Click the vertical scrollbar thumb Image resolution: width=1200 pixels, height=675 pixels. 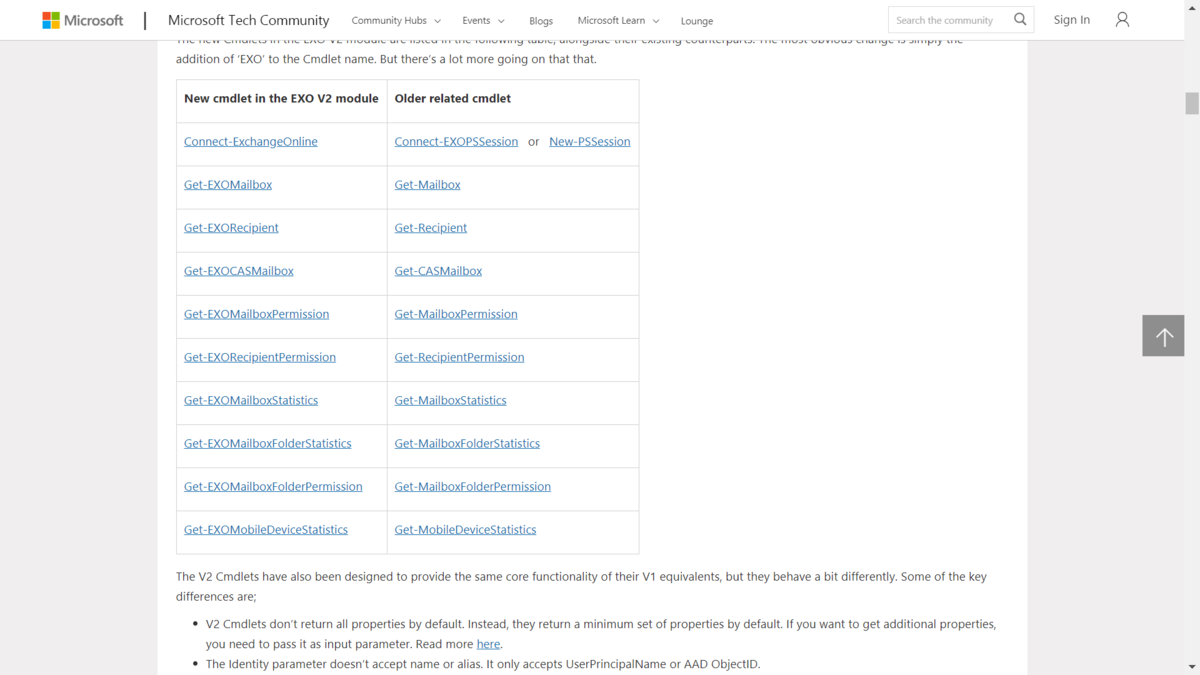tap(1192, 103)
